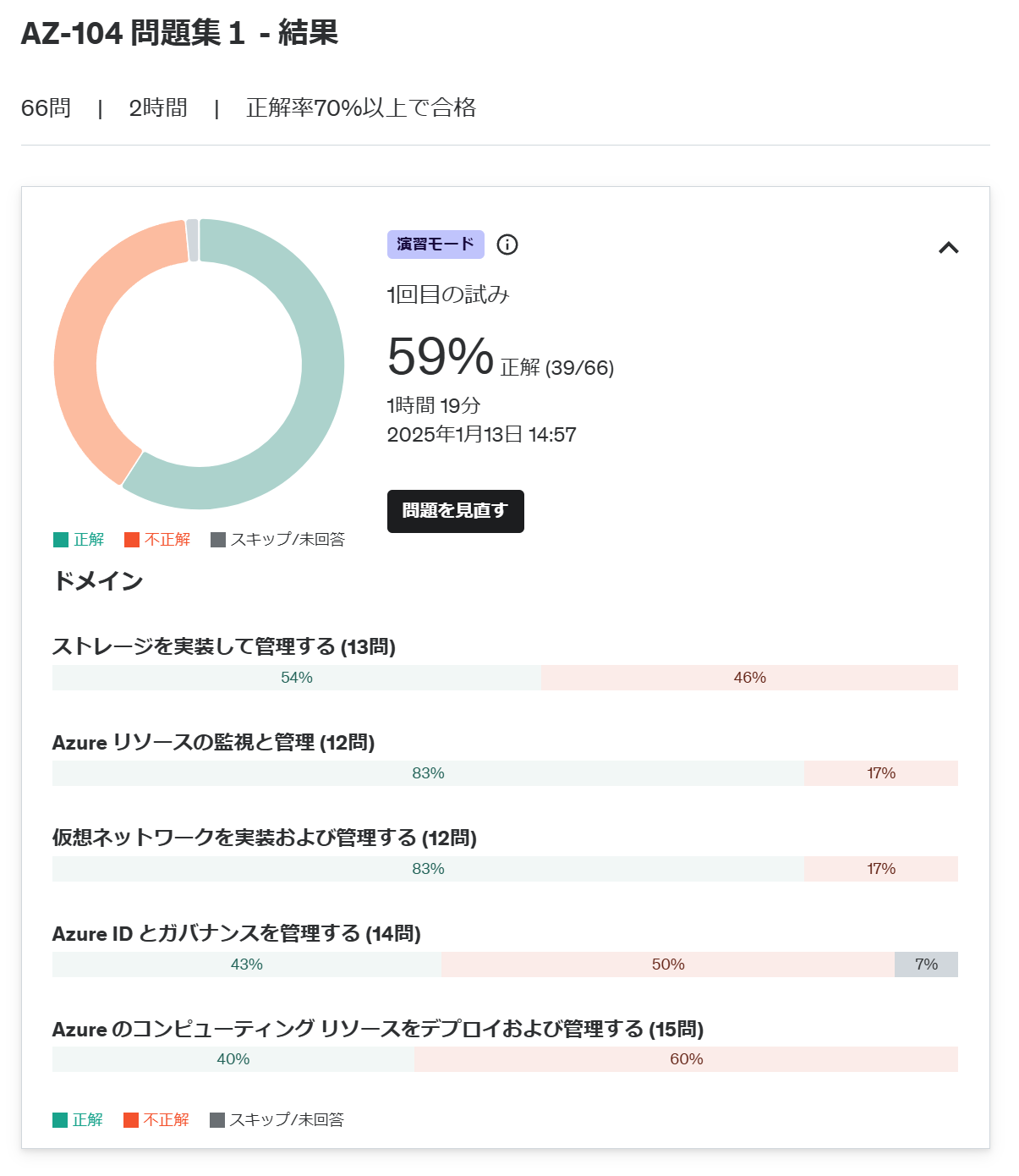Click the heading Azure リソースの監視と管理 (12問)
The height and width of the screenshot is (1176, 1019).
point(214,742)
